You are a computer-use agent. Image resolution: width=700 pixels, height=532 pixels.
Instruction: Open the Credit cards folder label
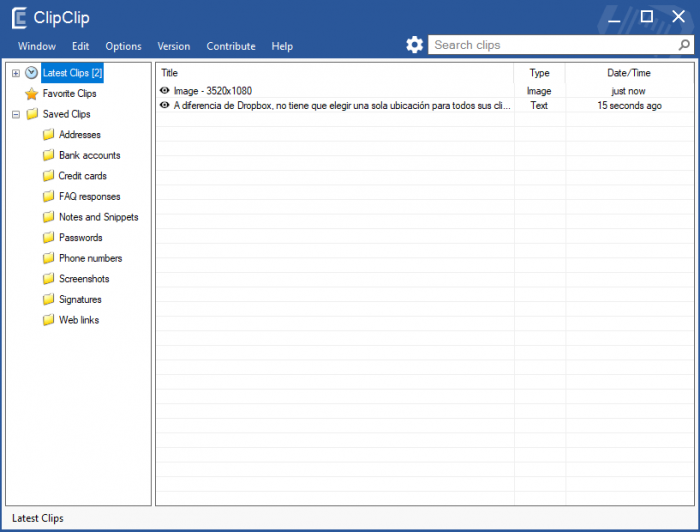click(83, 175)
